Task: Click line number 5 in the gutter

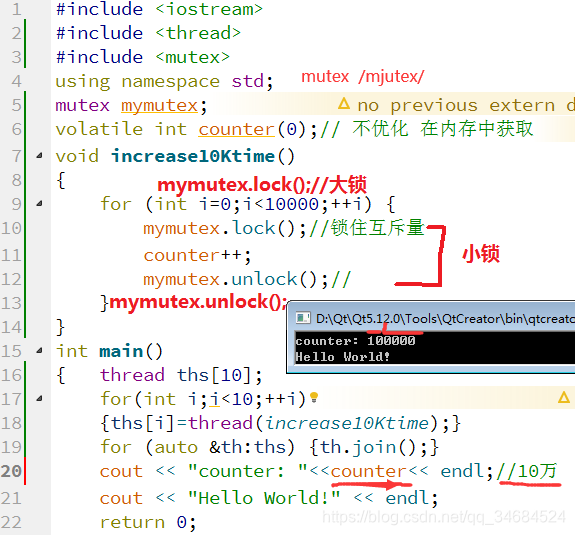Action: pyautogui.click(x=17, y=105)
